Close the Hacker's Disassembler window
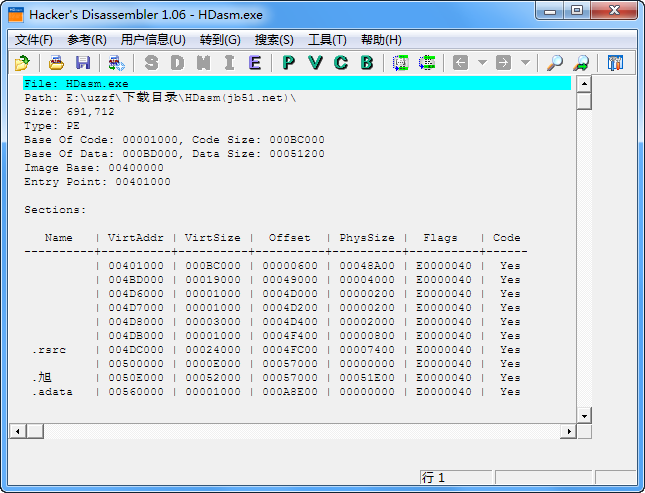The width and height of the screenshot is (645, 493). 615,11
